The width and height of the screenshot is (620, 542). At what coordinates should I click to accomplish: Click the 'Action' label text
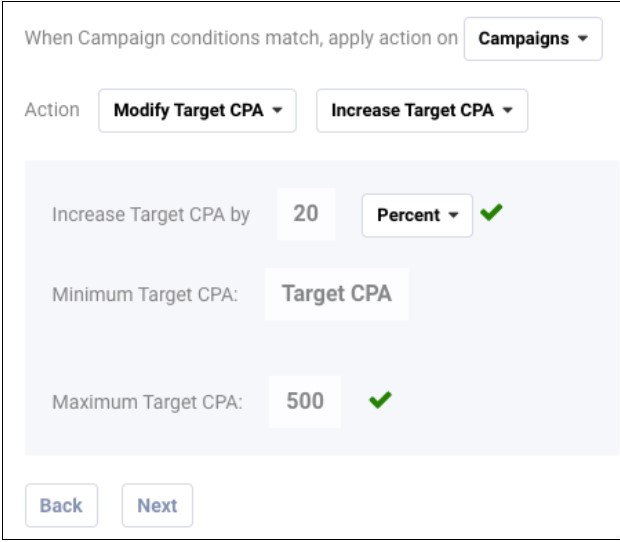pyautogui.click(x=52, y=110)
